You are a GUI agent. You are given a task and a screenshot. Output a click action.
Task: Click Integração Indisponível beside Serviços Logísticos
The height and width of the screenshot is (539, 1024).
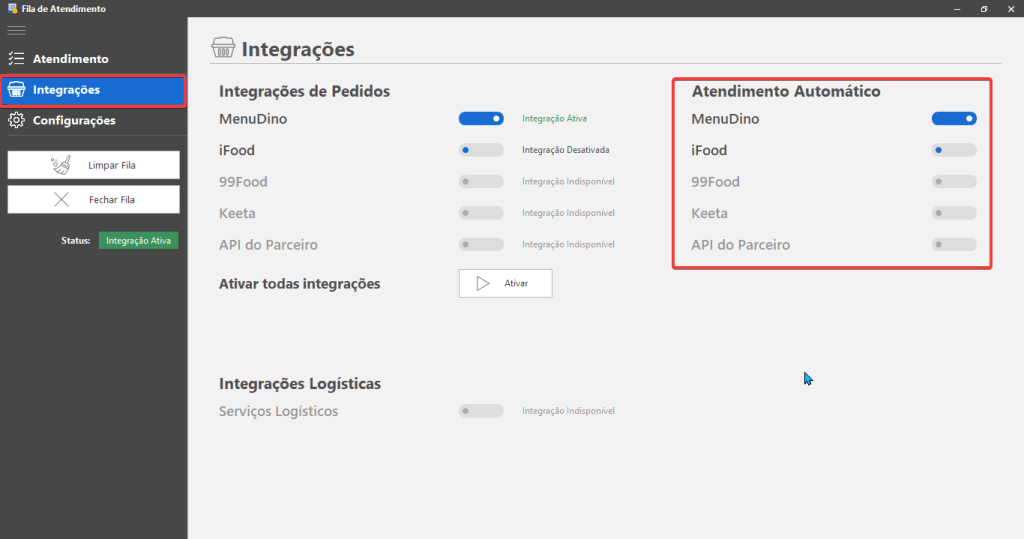[x=568, y=411]
